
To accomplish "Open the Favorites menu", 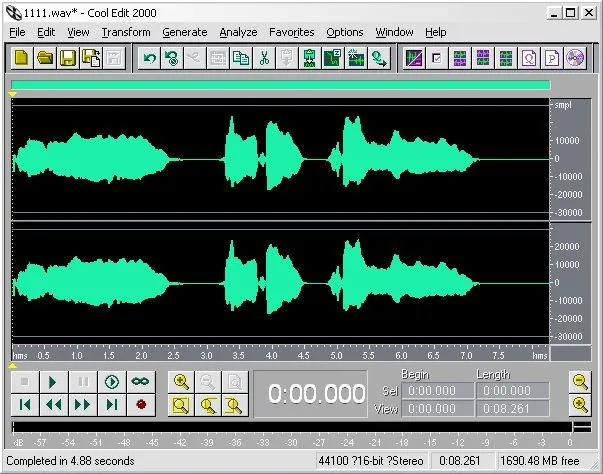I will [x=292, y=32].
